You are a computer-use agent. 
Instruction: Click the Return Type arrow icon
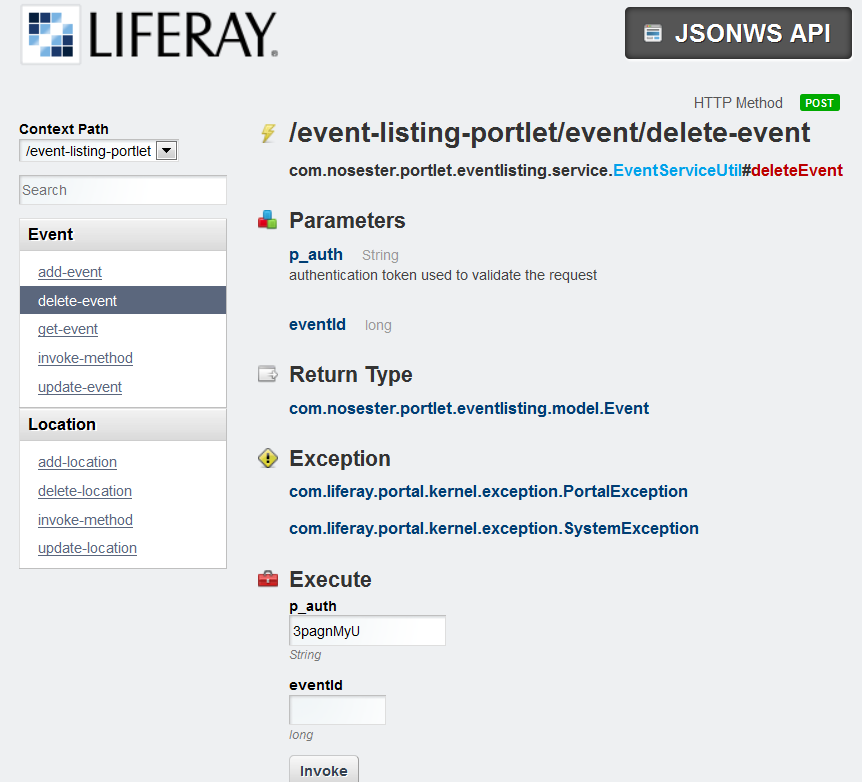(x=268, y=374)
